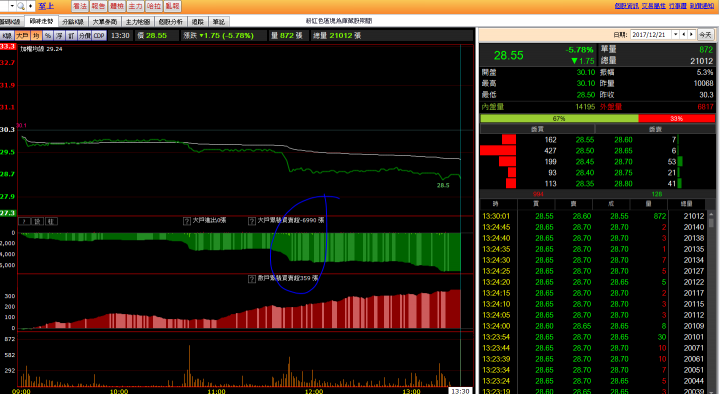Go to next date with right arrow

(691, 34)
